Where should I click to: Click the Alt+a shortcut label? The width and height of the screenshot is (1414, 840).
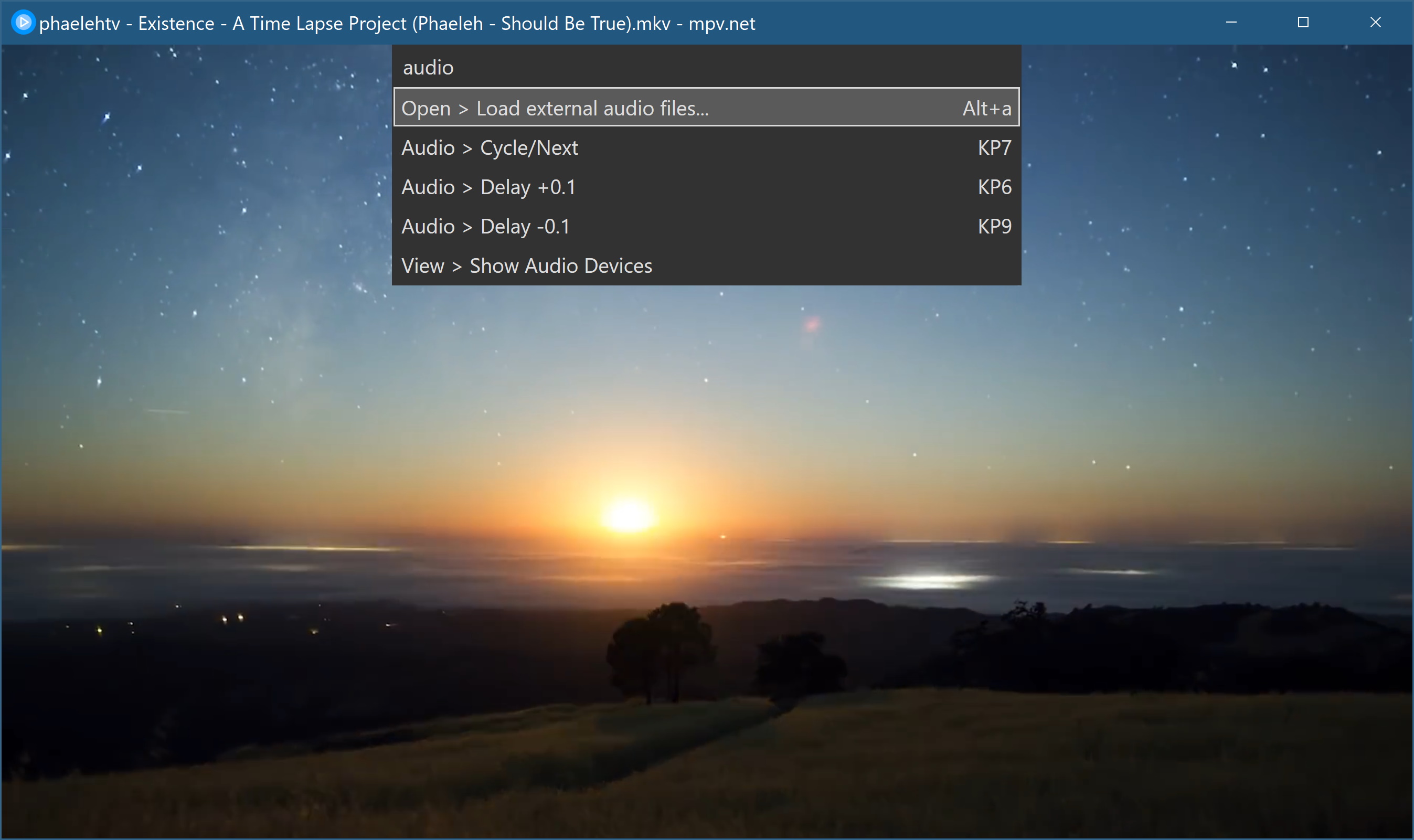click(x=986, y=108)
